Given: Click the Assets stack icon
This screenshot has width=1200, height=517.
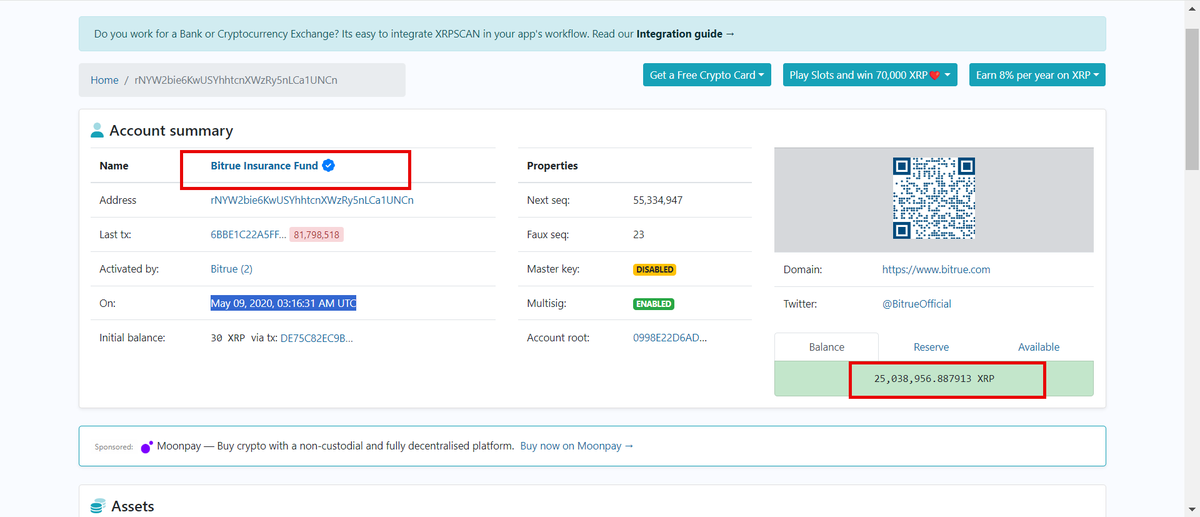Looking at the screenshot, I should click(97, 507).
